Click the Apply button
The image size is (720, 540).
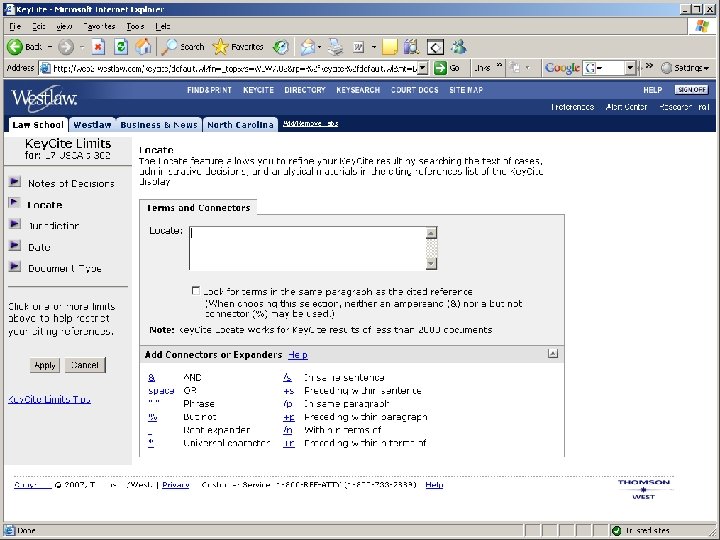pos(45,365)
